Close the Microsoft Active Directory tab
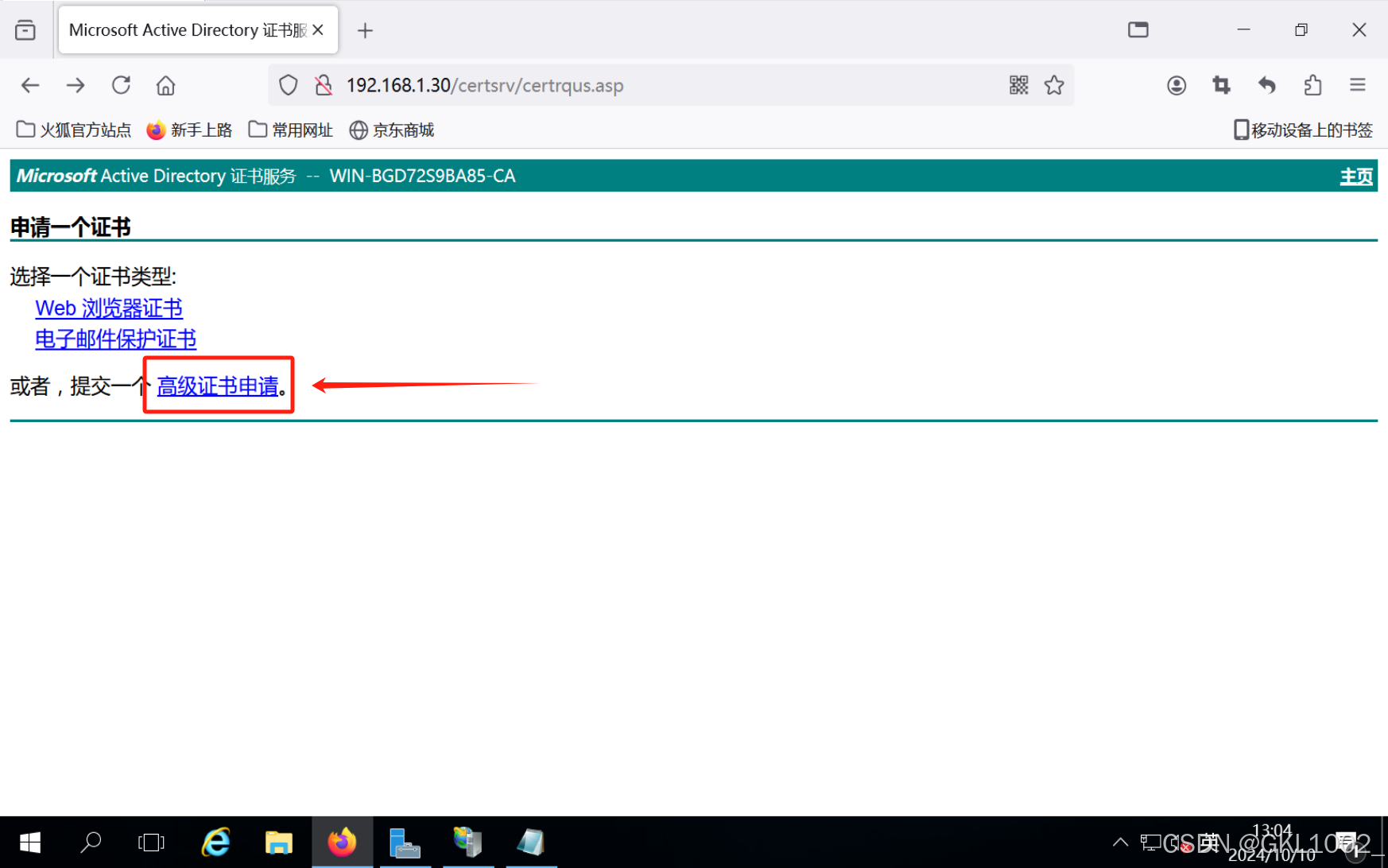 318,30
